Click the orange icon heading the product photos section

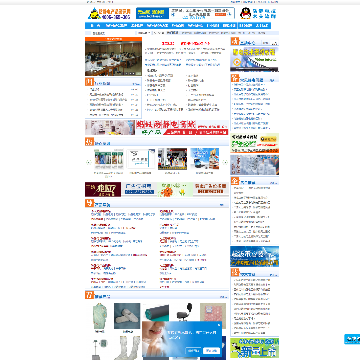click(x=89, y=295)
